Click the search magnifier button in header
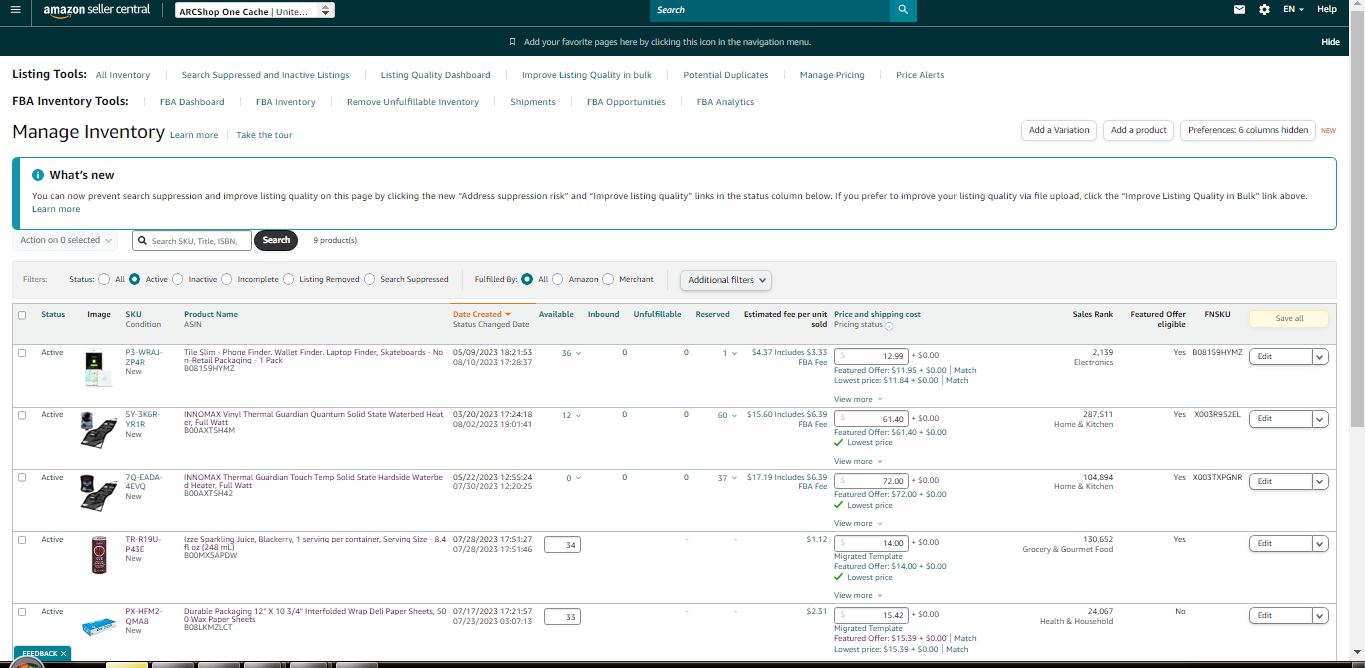Image resolution: width=1365 pixels, height=668 pixels. 903,10
